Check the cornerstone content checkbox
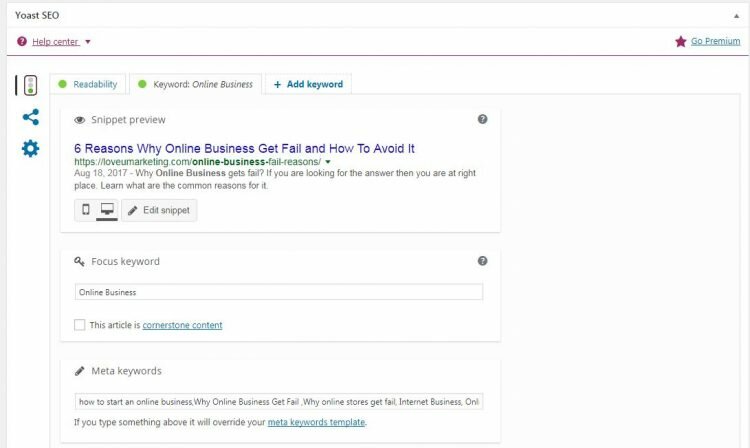750x448 pixels. [79, 325]
